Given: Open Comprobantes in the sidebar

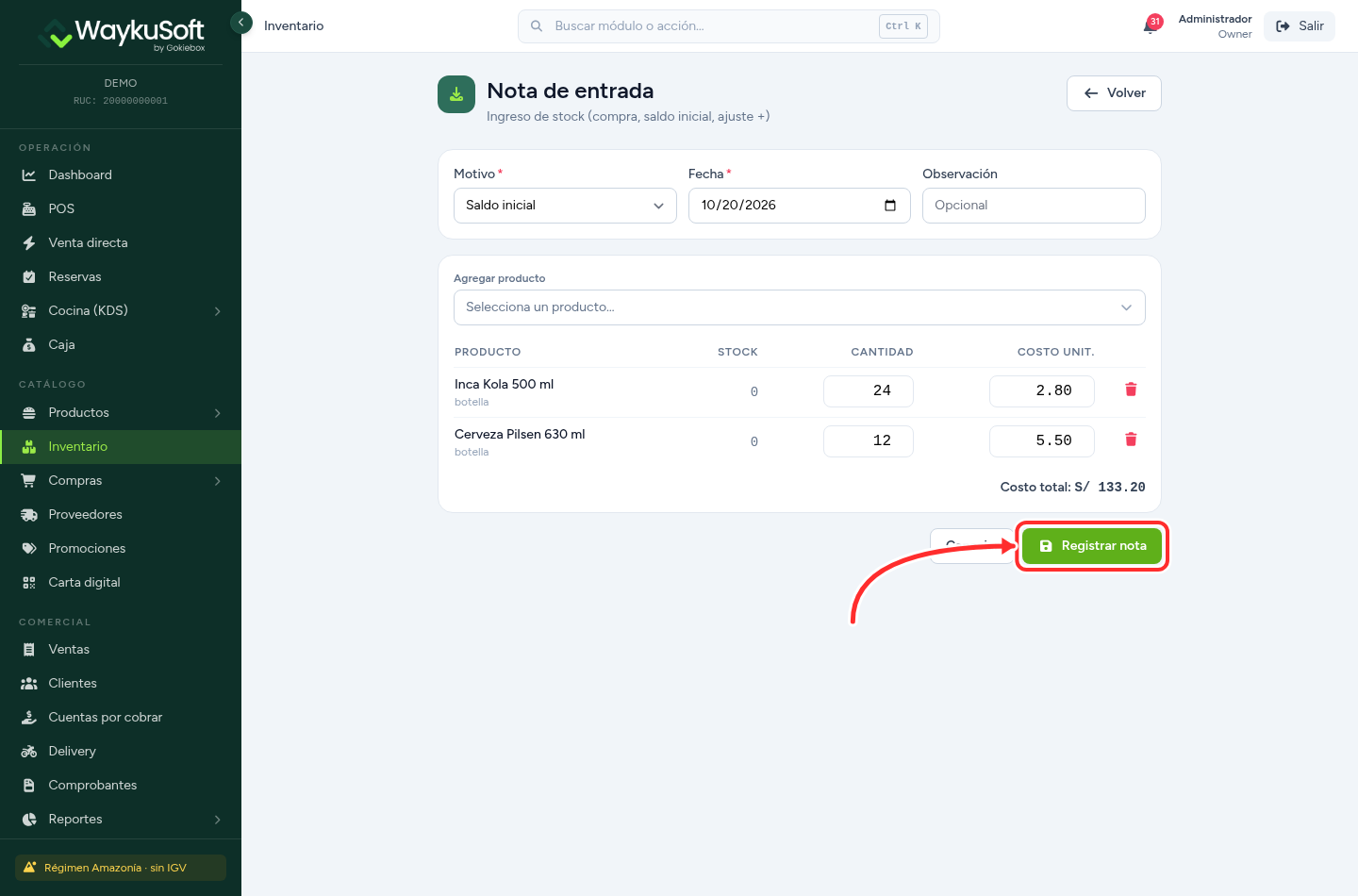Looking at the screenshot, I should (121, 785).
